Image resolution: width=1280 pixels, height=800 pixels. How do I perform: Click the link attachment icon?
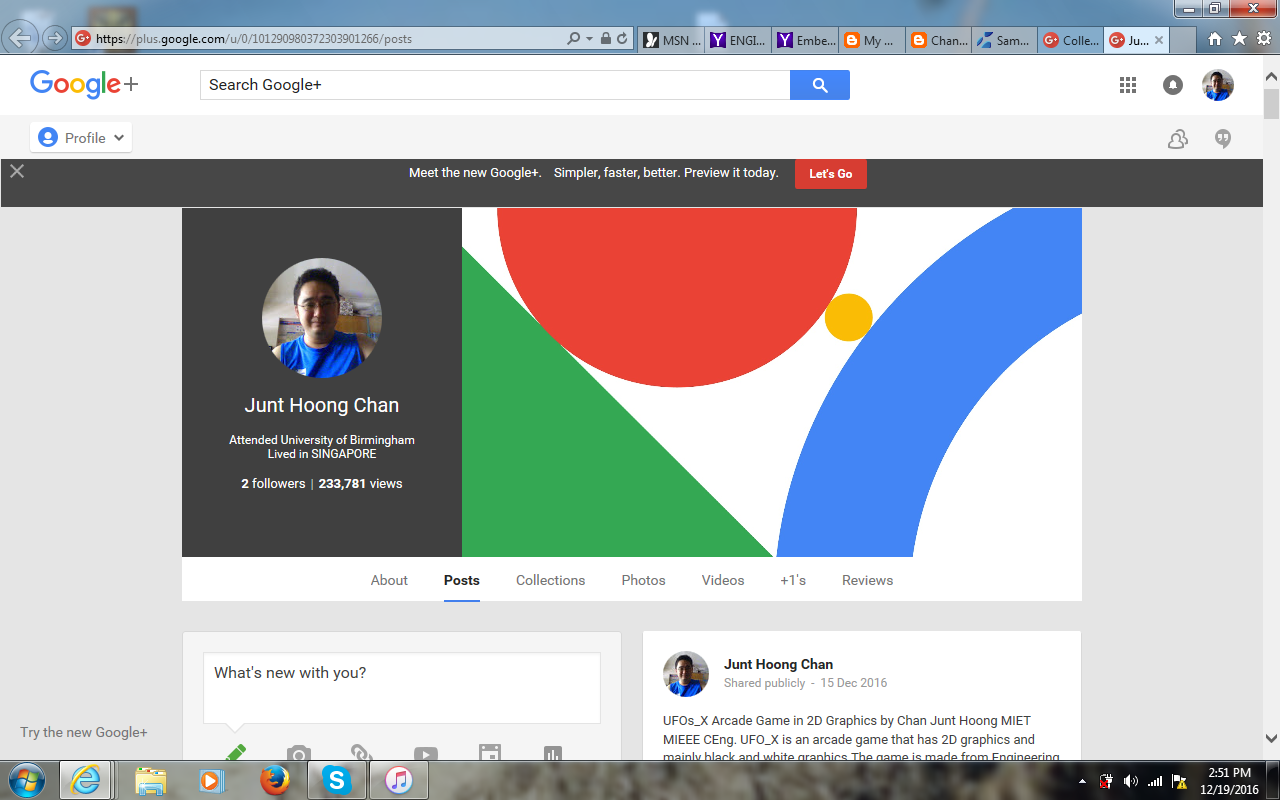(361, 754)
